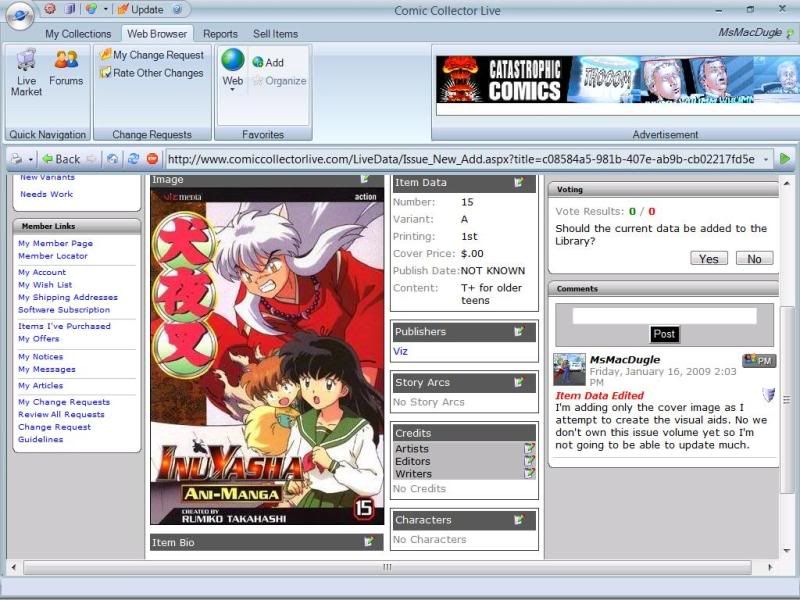Click the printer icon in browser toolbar

tap(17, 159)
